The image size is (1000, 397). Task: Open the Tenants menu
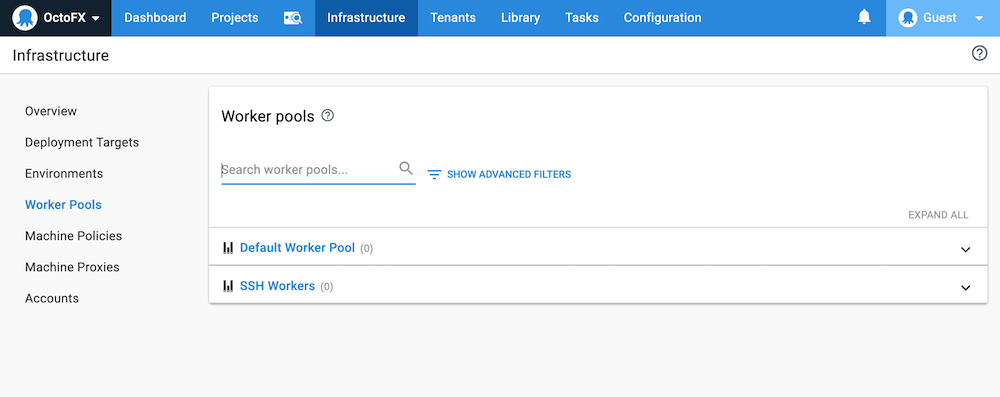click(x=453, y=18)
